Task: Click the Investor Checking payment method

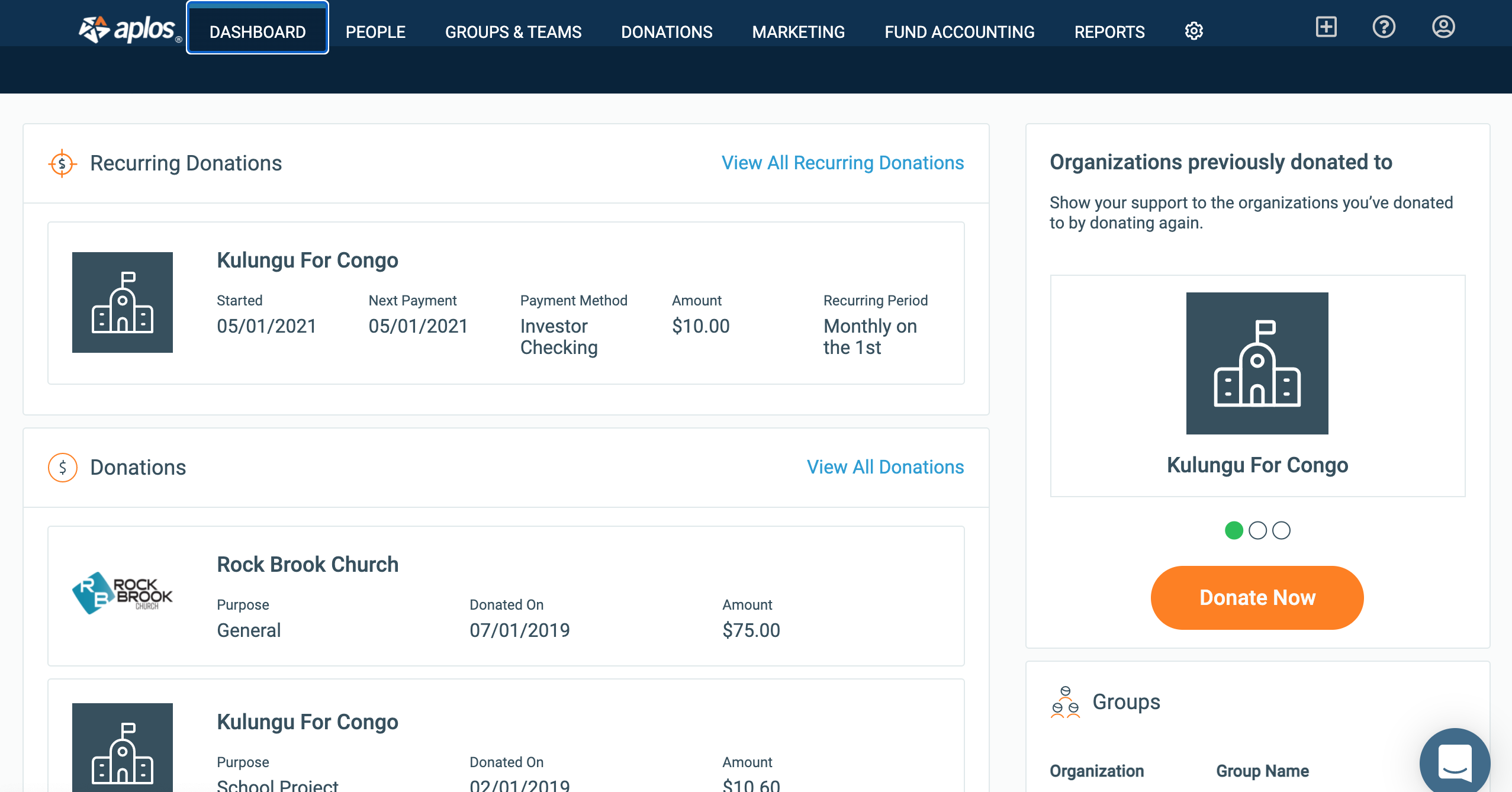Action: coord(559,337)
